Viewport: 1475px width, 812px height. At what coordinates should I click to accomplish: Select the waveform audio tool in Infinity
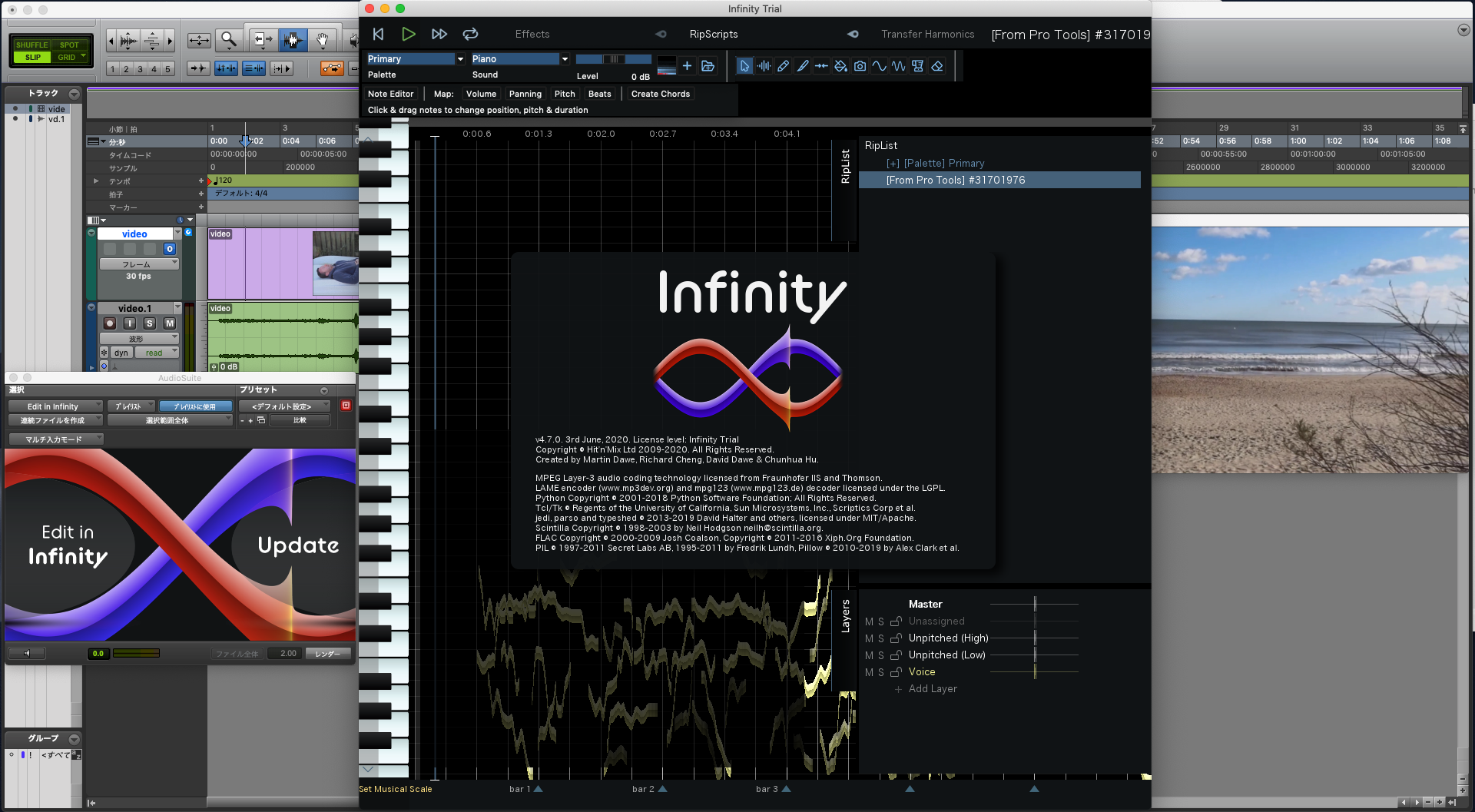pyautogui.click(x=764, y=66)
